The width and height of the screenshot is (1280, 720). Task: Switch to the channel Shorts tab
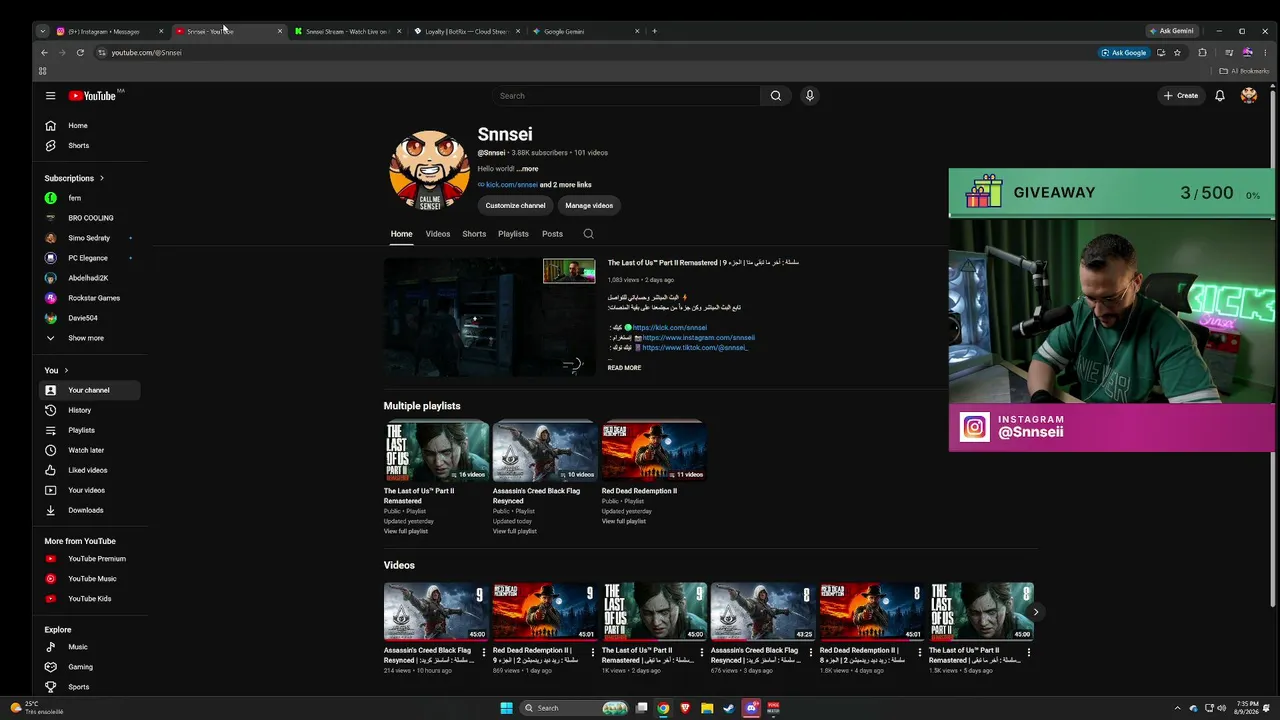tap(474, 234)
